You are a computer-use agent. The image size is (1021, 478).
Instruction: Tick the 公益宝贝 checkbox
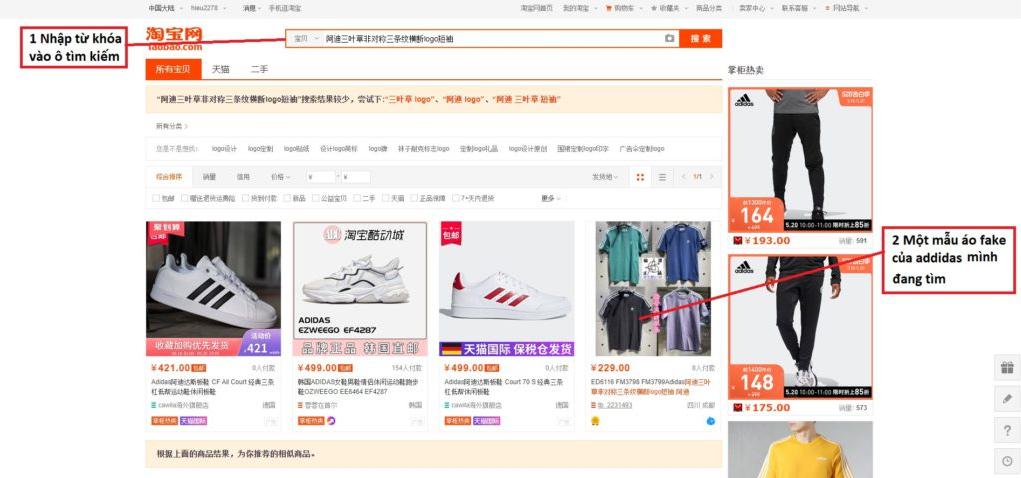coord(316,198)
